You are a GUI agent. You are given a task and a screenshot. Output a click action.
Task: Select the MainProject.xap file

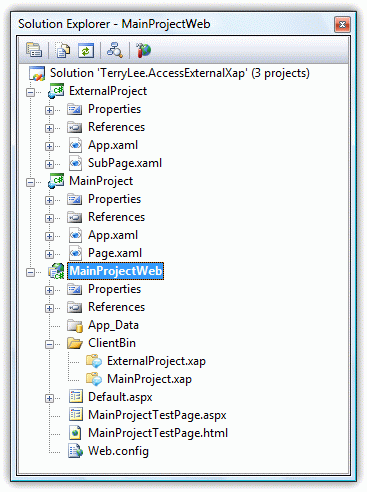point(149,379)
